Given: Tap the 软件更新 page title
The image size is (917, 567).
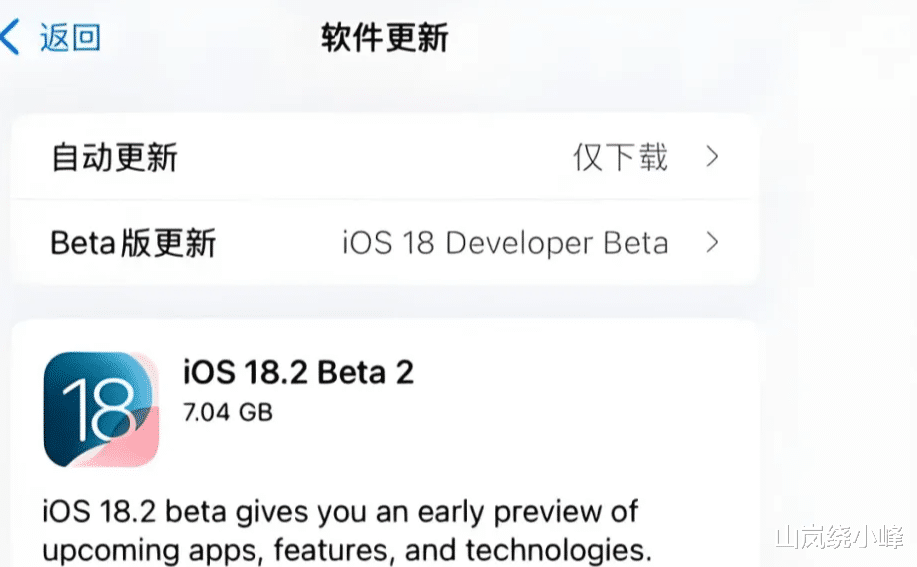Looking at the screenshot, I should tap(384, 38).
